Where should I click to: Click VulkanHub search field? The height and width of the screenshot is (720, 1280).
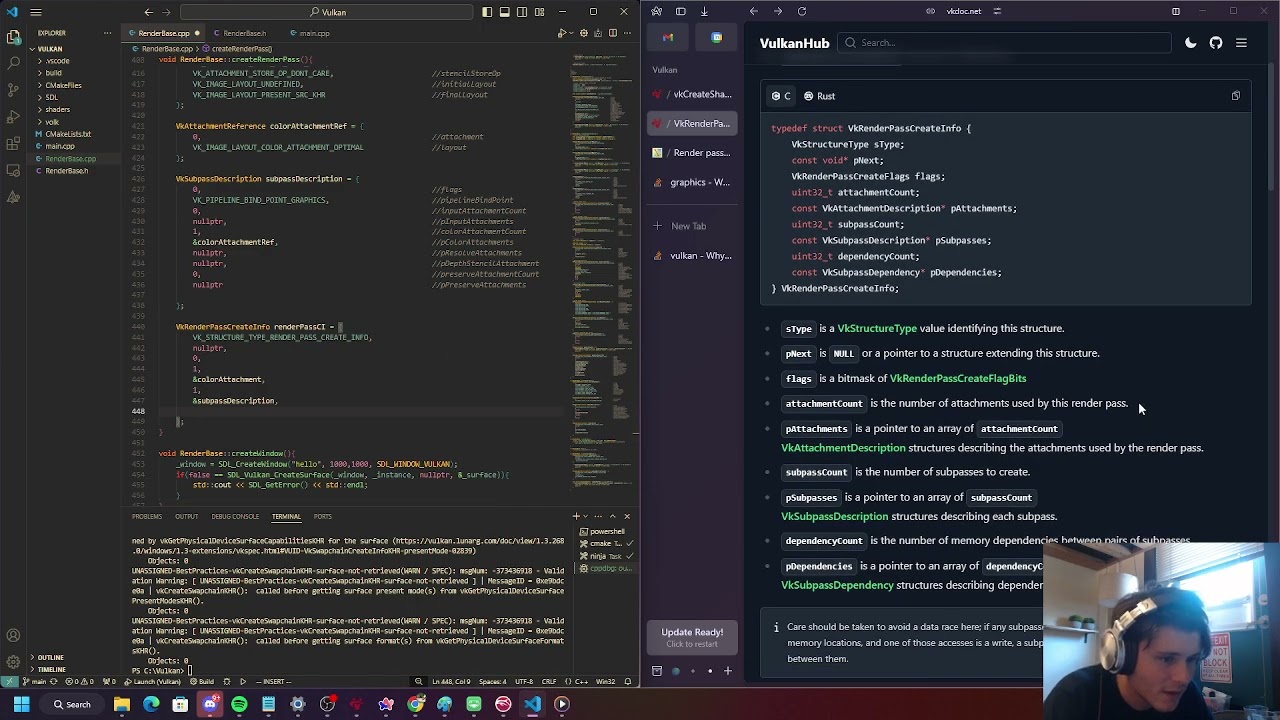1004,43
